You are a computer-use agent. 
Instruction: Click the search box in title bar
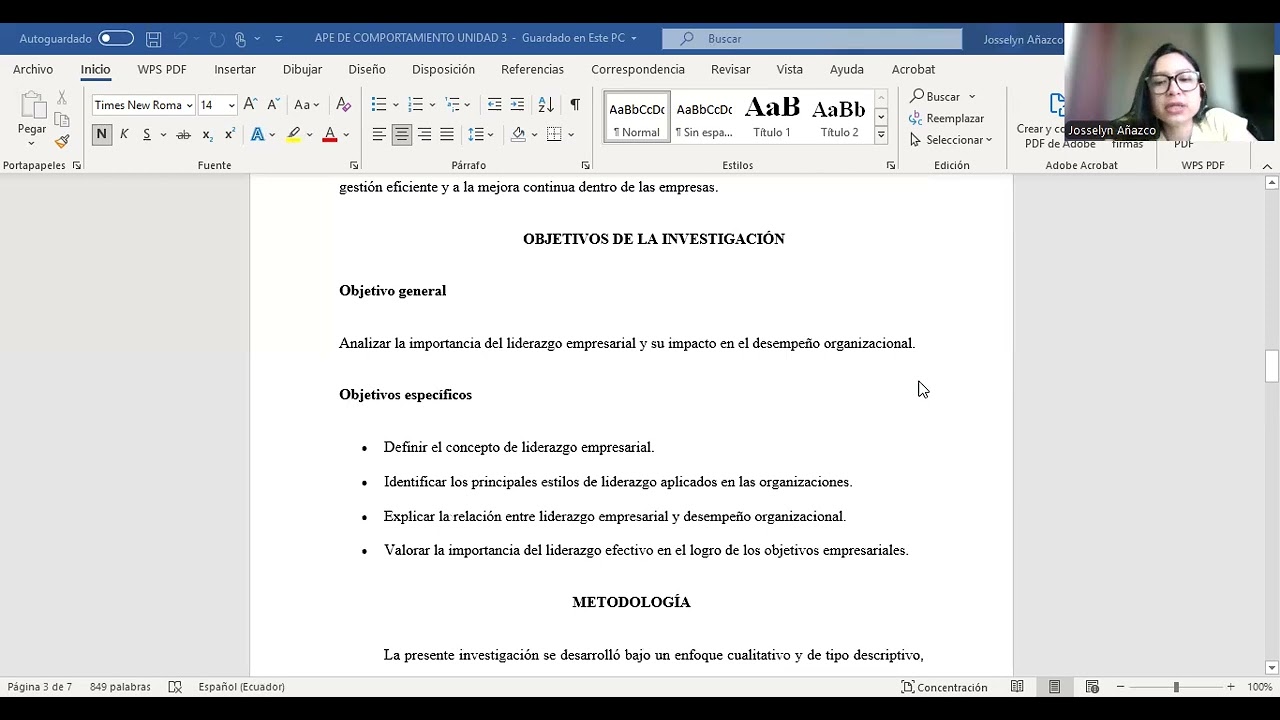tap(812, 38)
